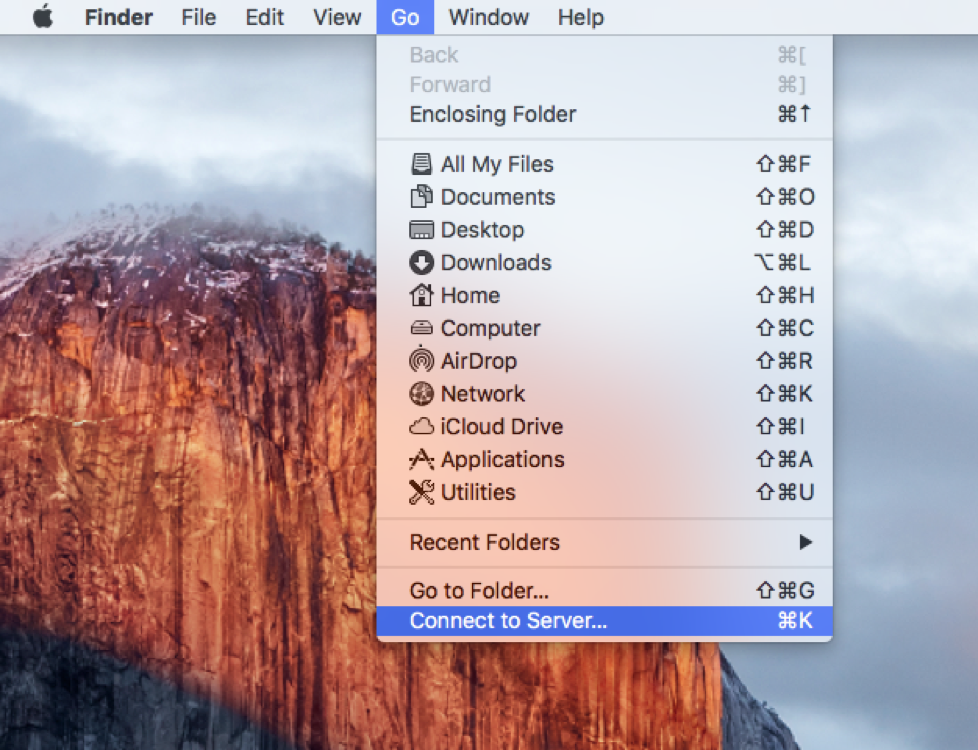Click the ⇧⌘G shortcut beside Go to Folder
The height and width of the screenshot is (750, 978).
(x=785, y=590)
